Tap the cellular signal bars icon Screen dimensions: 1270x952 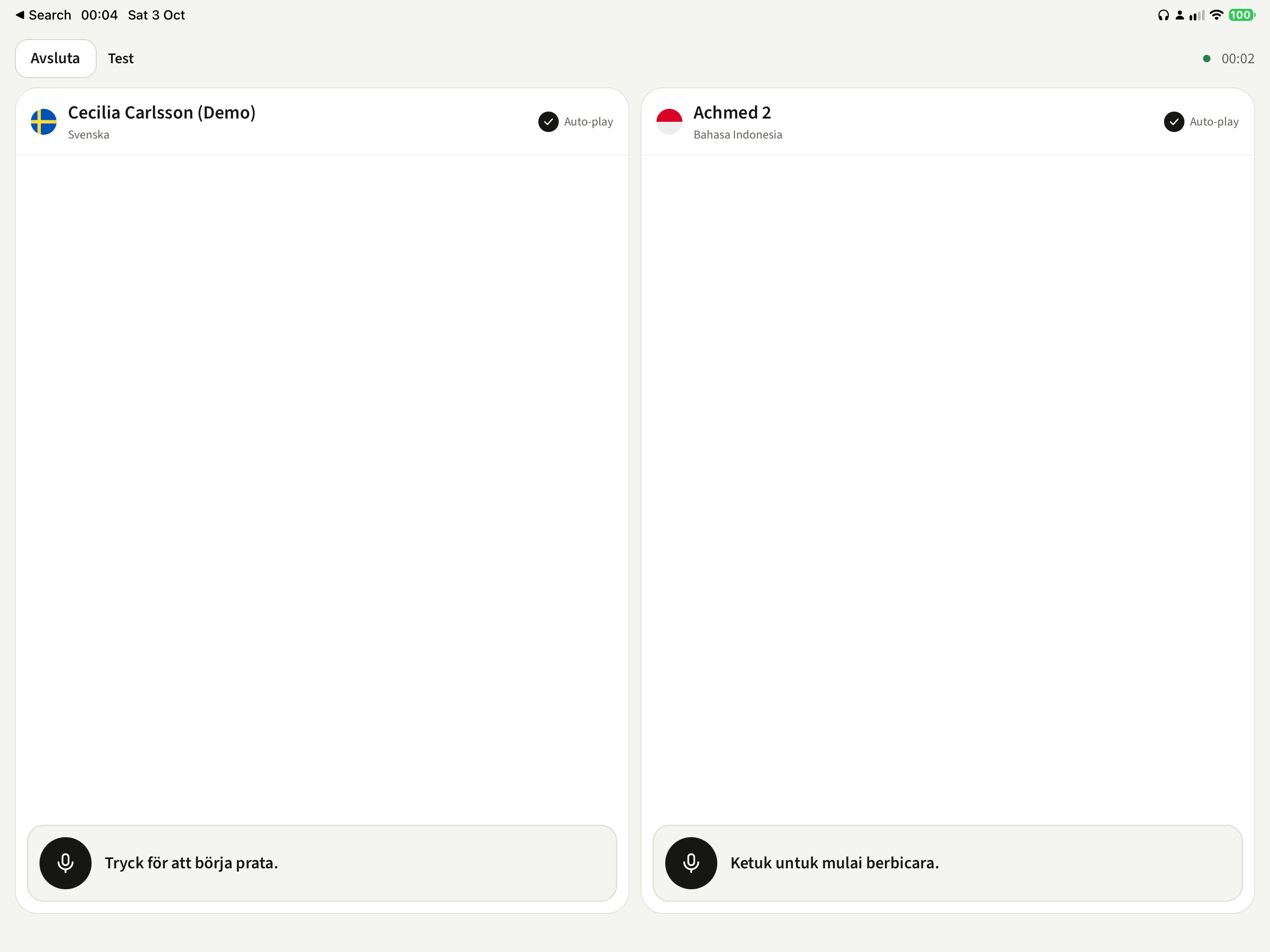coord(1197,15)
